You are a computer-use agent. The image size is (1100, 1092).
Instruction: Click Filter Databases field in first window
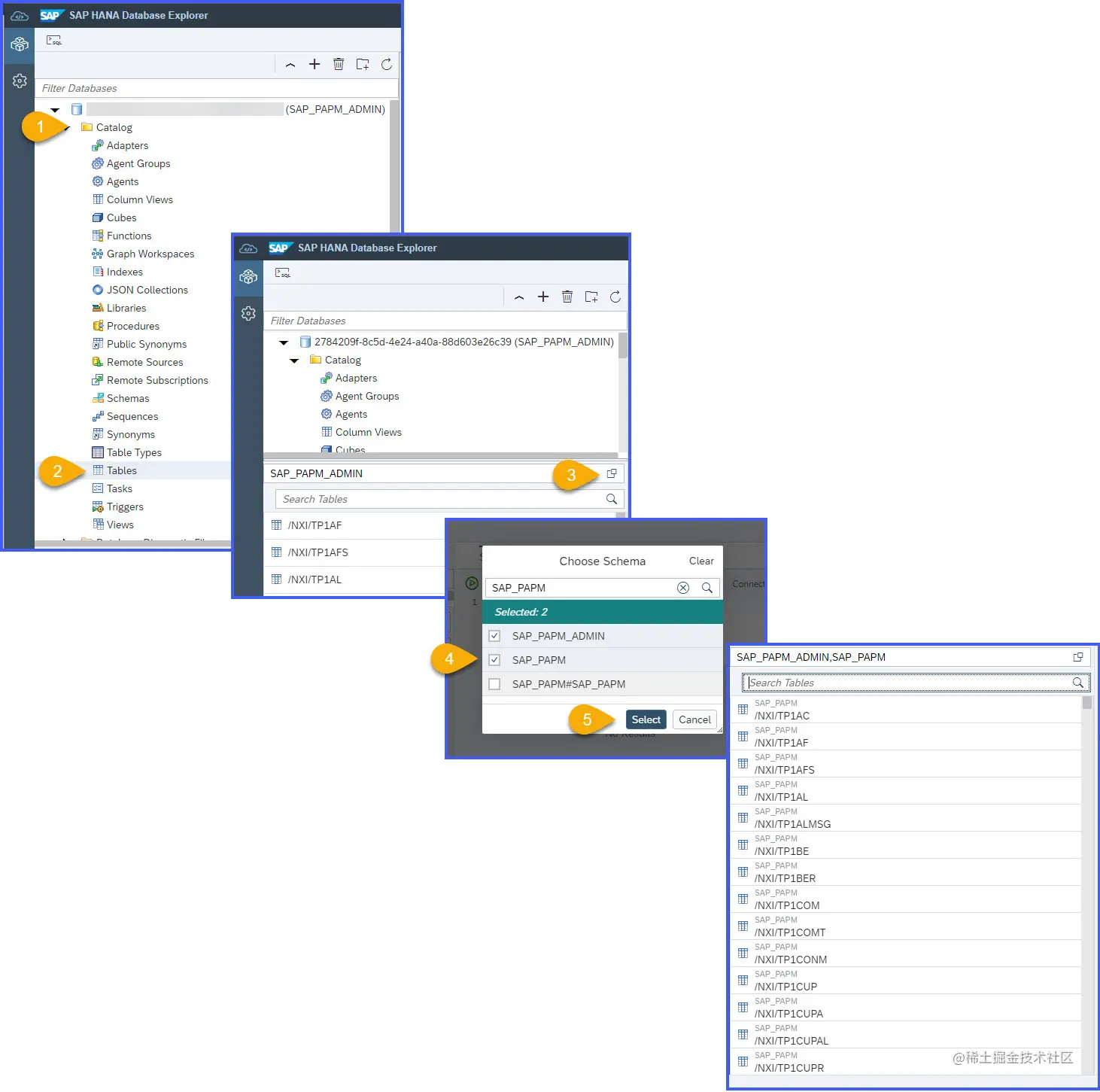pyautogui.click(x=217, y=88)
